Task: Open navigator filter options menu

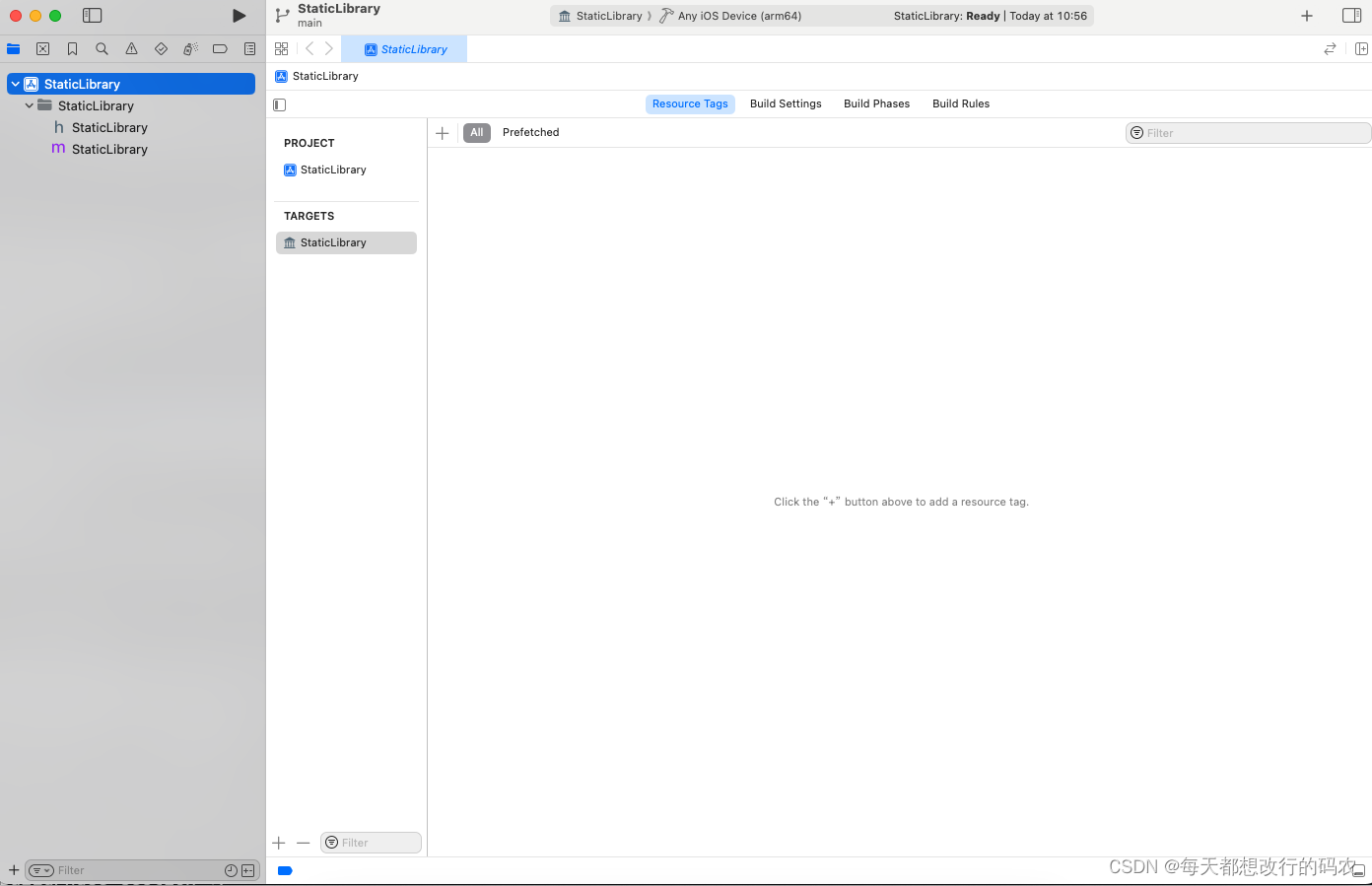Action: point(40,870)
